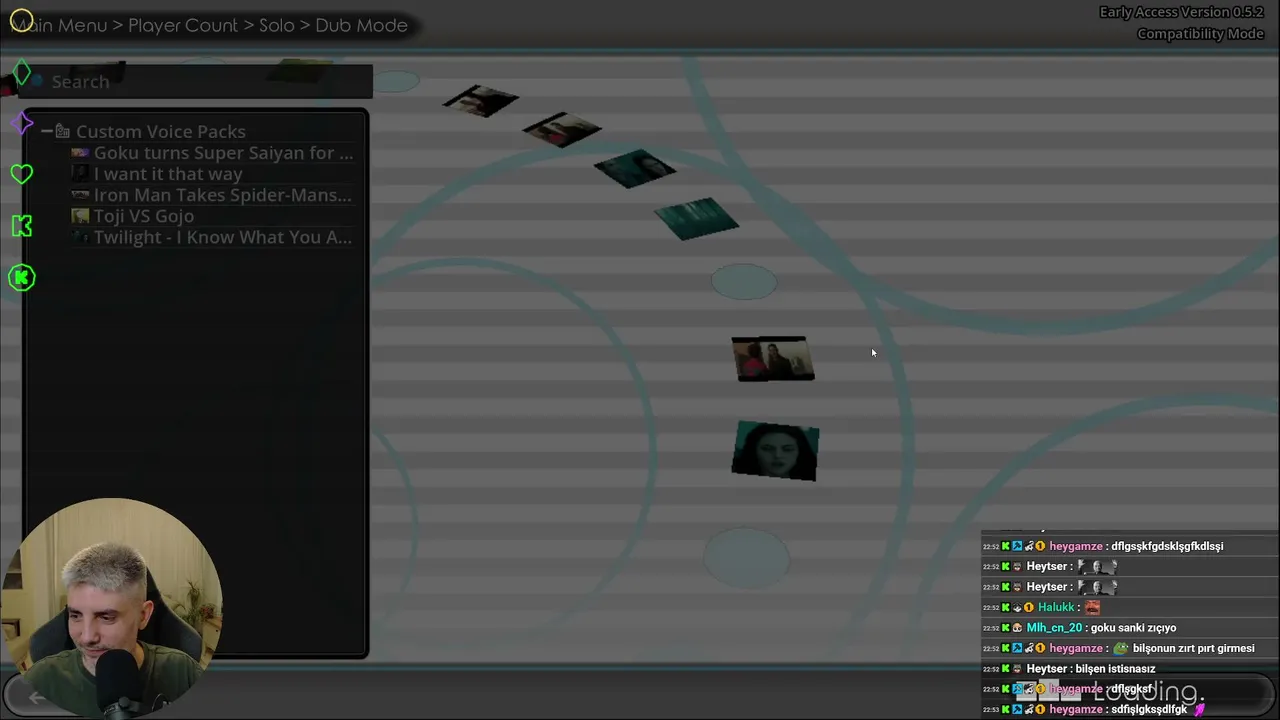Click the Toji VS Gojo pack icon
Image resolution: width=1280 pixels, height=720 pixels.
(80, 216)
